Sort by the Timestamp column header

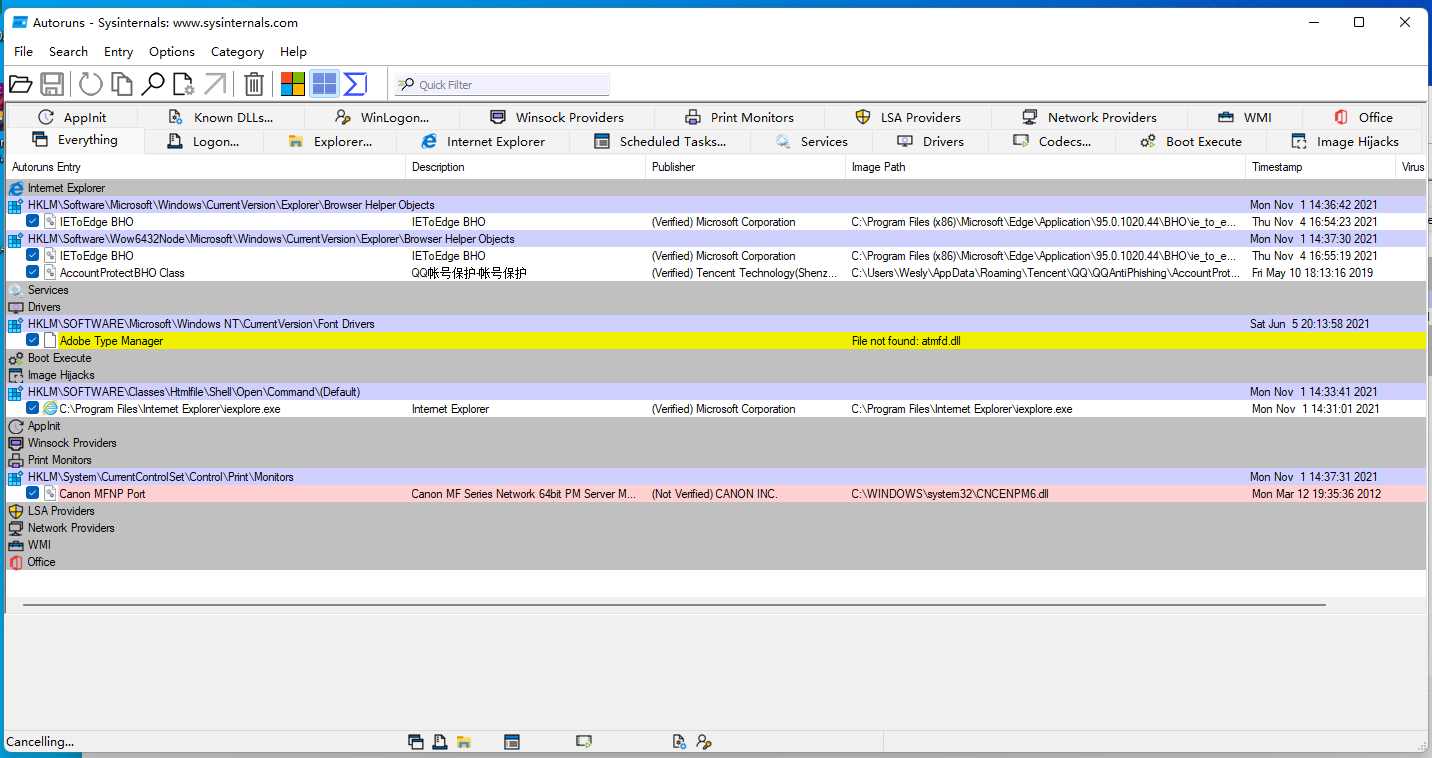pos(1277,167)
